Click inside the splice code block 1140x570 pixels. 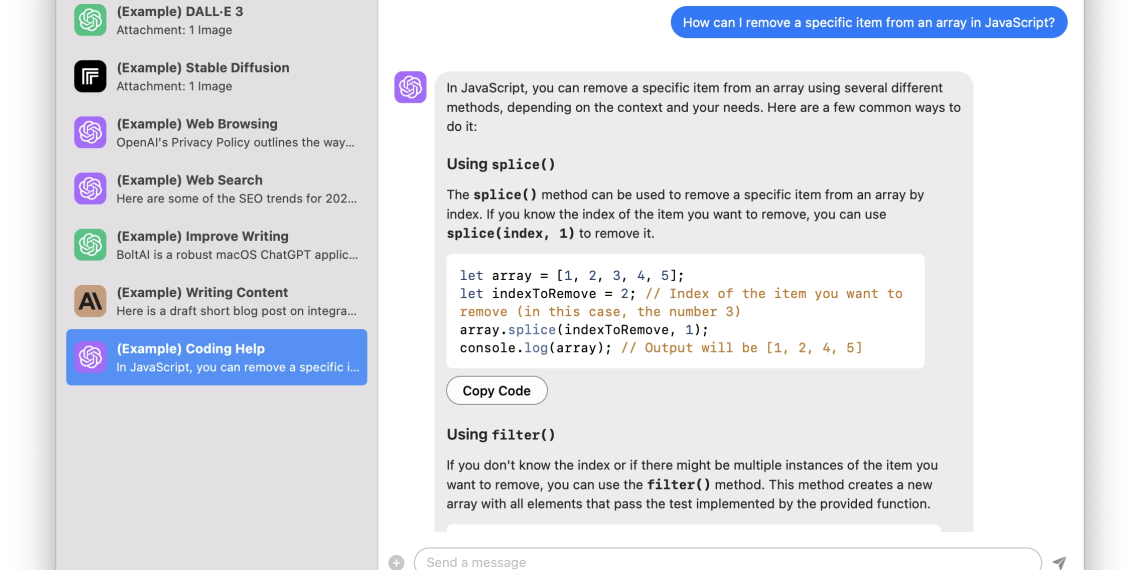pyautogui.click(x=685, y=311)
